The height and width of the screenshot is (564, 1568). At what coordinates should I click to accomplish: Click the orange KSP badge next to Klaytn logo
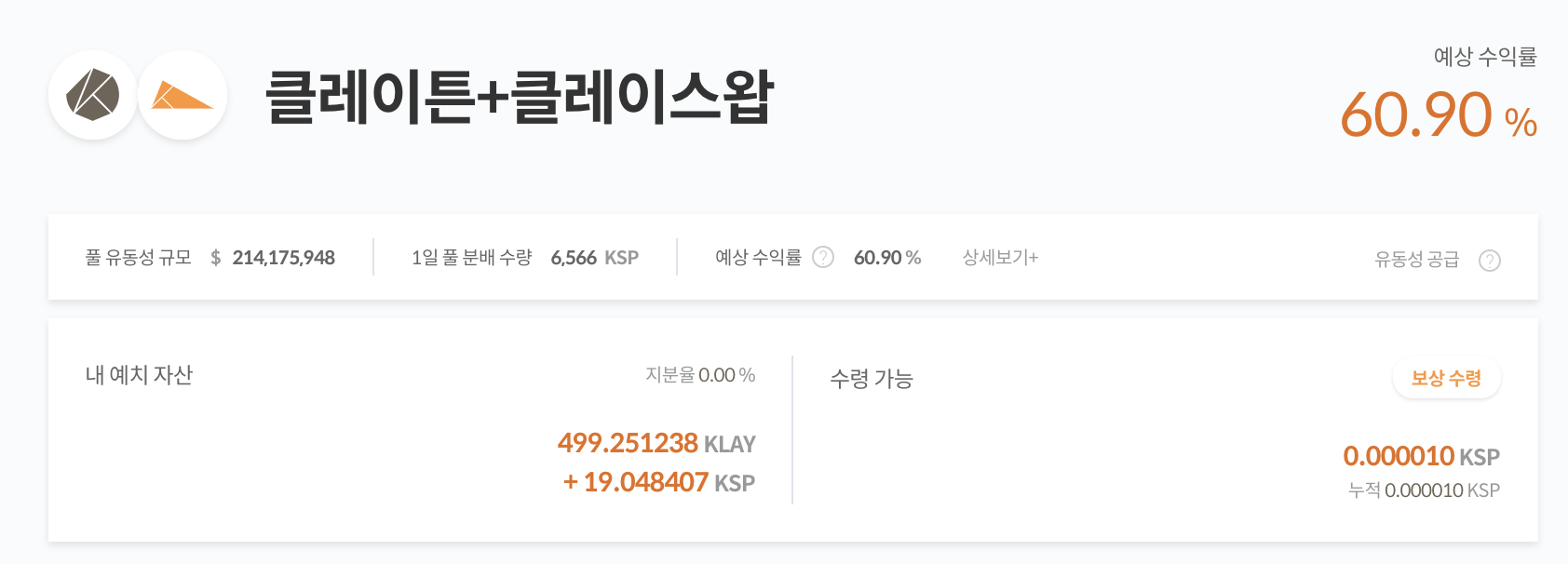pos(182,96)
